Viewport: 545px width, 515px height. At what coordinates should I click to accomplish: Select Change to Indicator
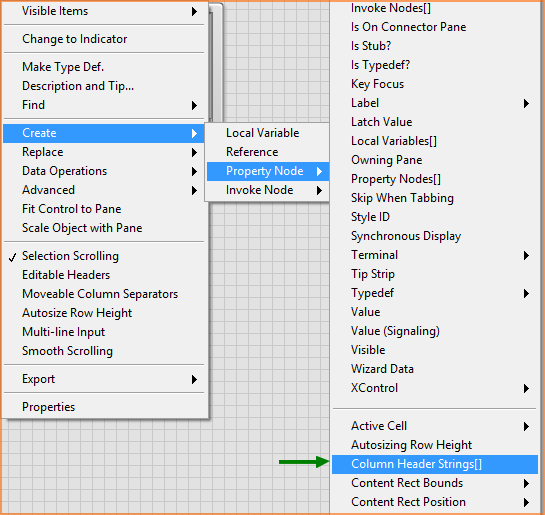pos(104,39)
